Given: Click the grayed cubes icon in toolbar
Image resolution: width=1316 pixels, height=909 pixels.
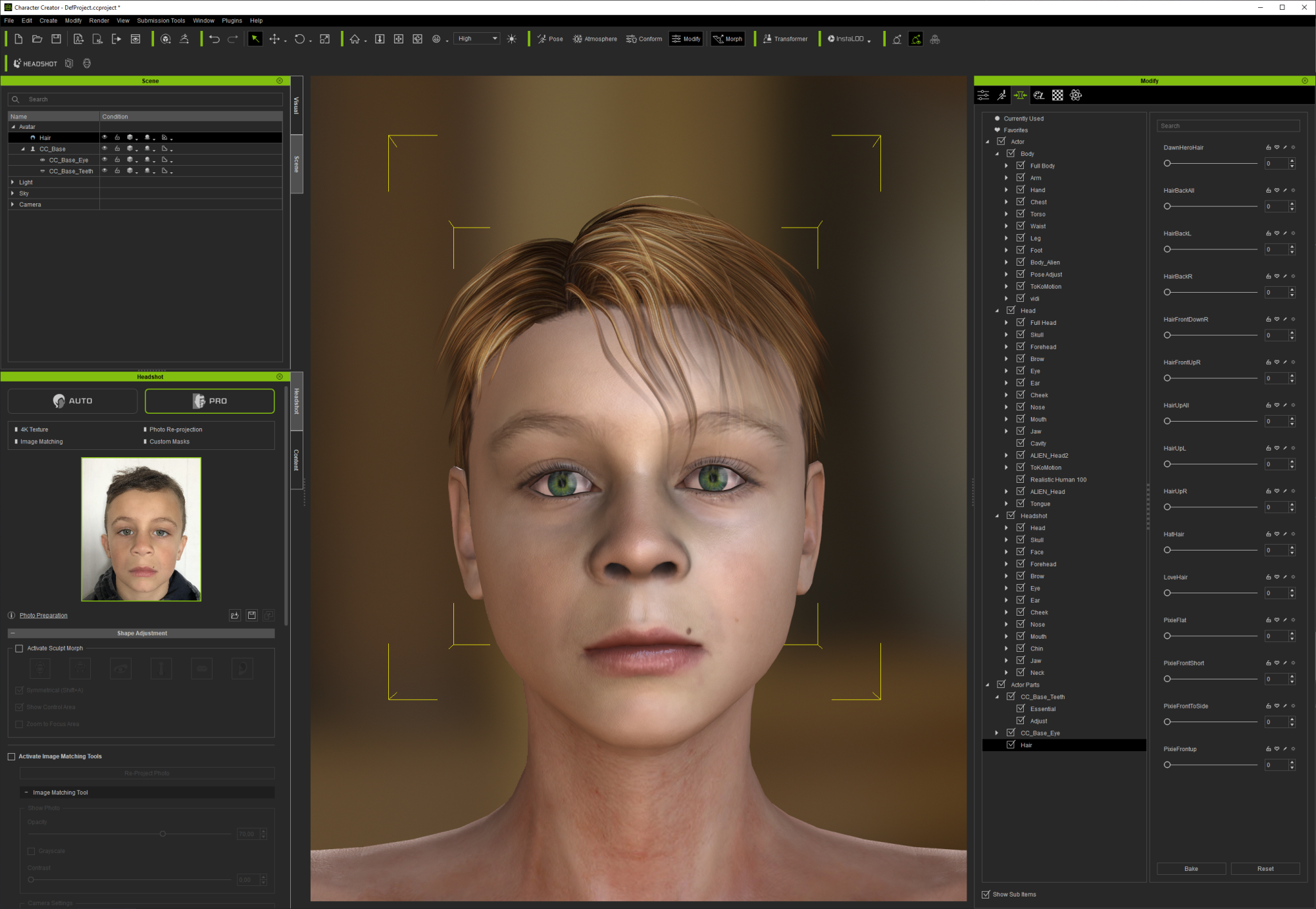Looking at the screenshot, I should [x=935, y=39].
